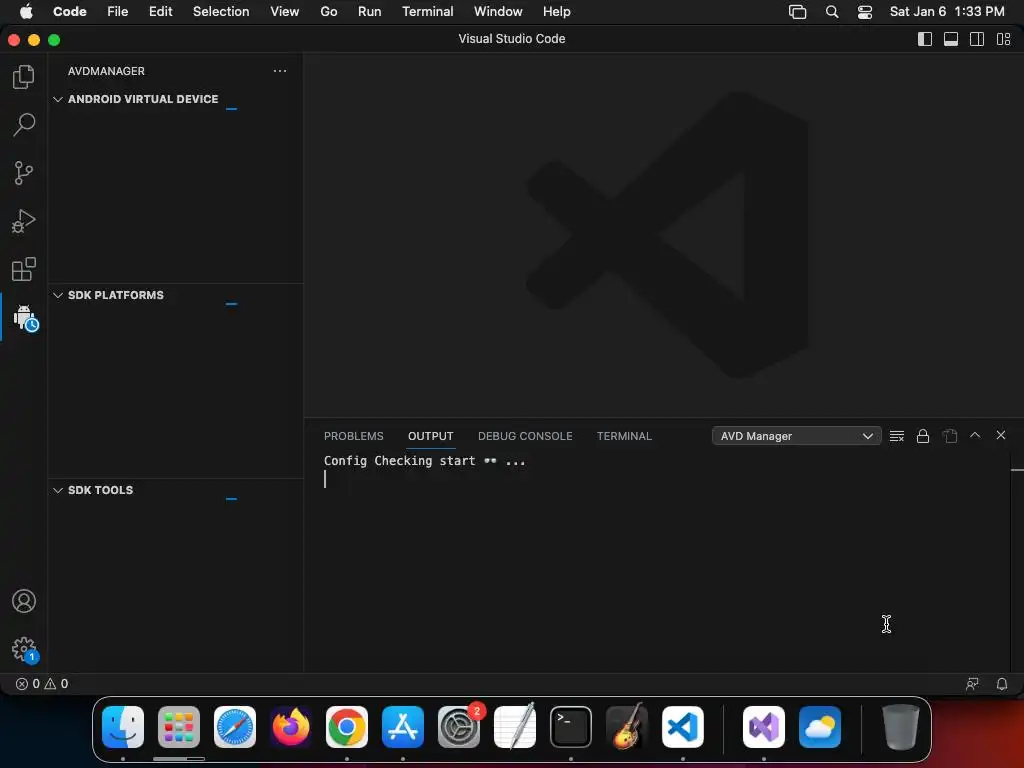1024x768 pixels.
Task: Open Google Chrome from the dock
Action: coord(347,727)
